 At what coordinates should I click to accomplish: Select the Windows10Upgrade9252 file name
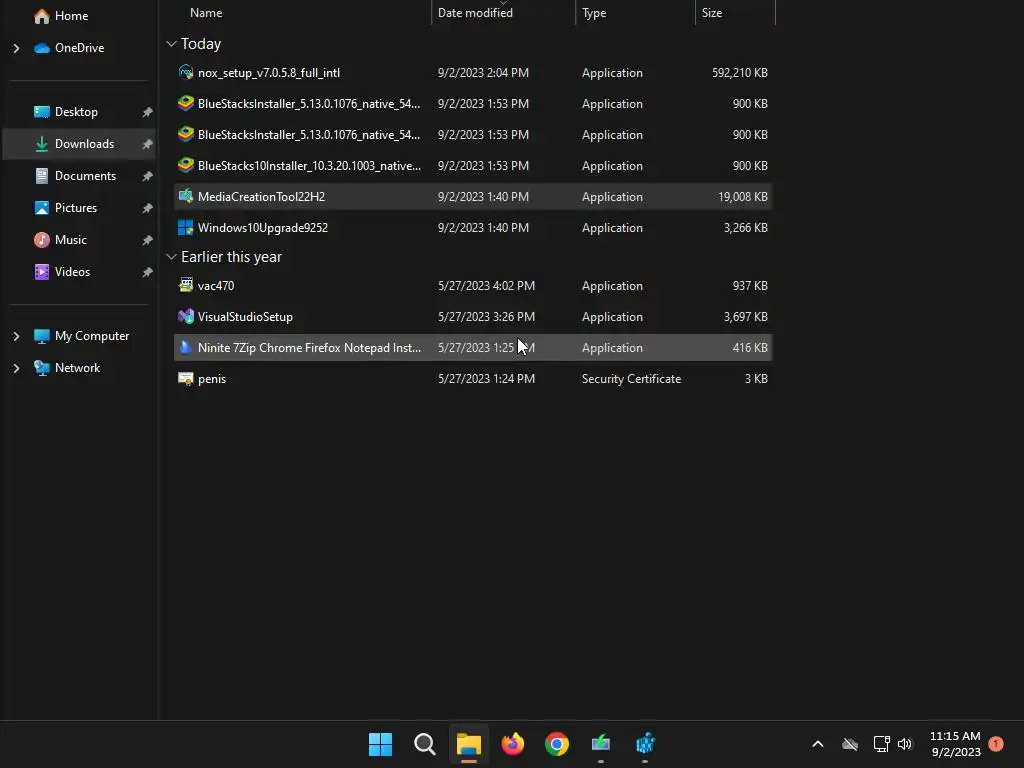(263, 227)
